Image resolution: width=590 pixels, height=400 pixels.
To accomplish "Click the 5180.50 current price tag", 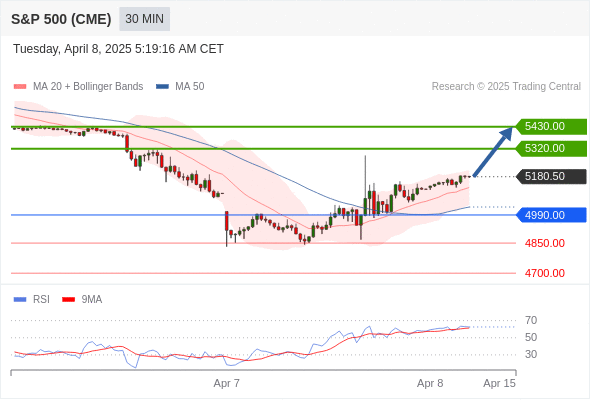I will [551, 176].
